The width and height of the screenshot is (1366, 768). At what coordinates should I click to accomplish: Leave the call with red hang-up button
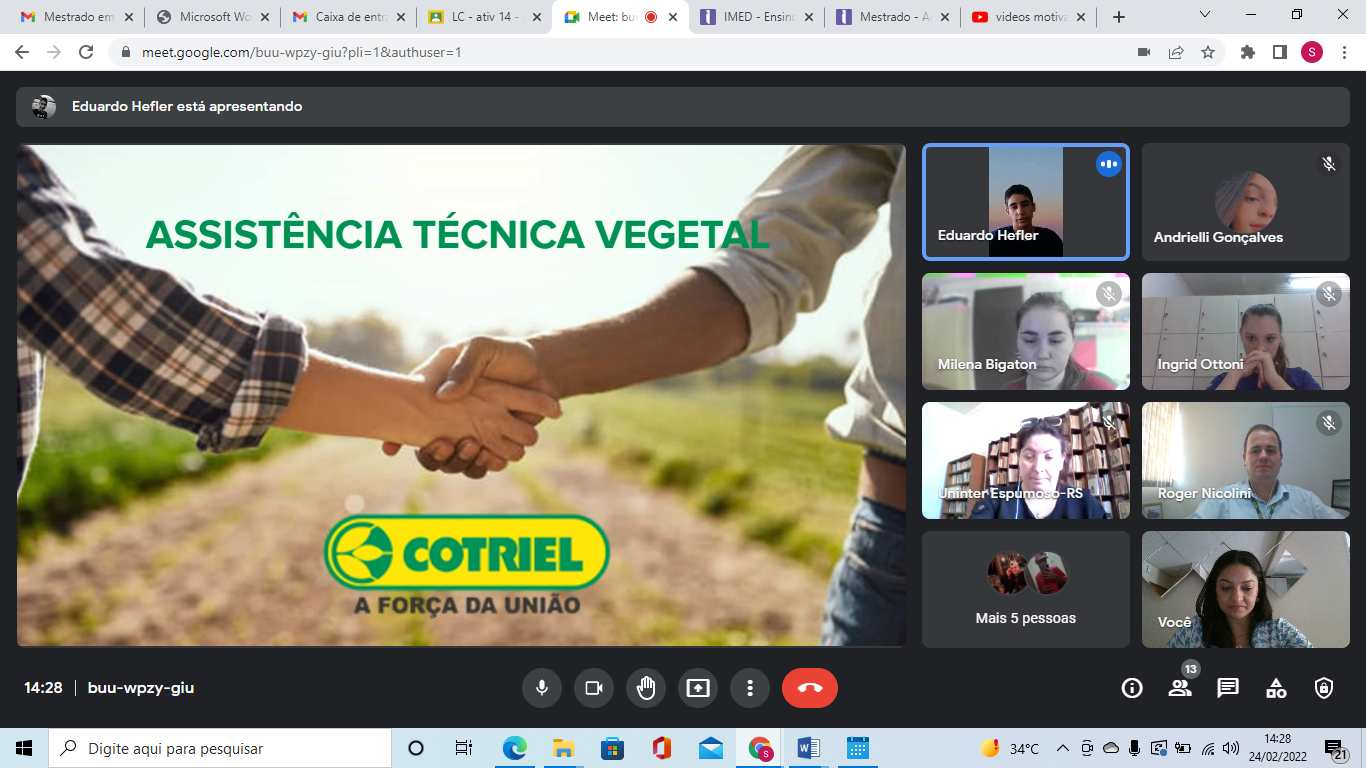point(810,688)
